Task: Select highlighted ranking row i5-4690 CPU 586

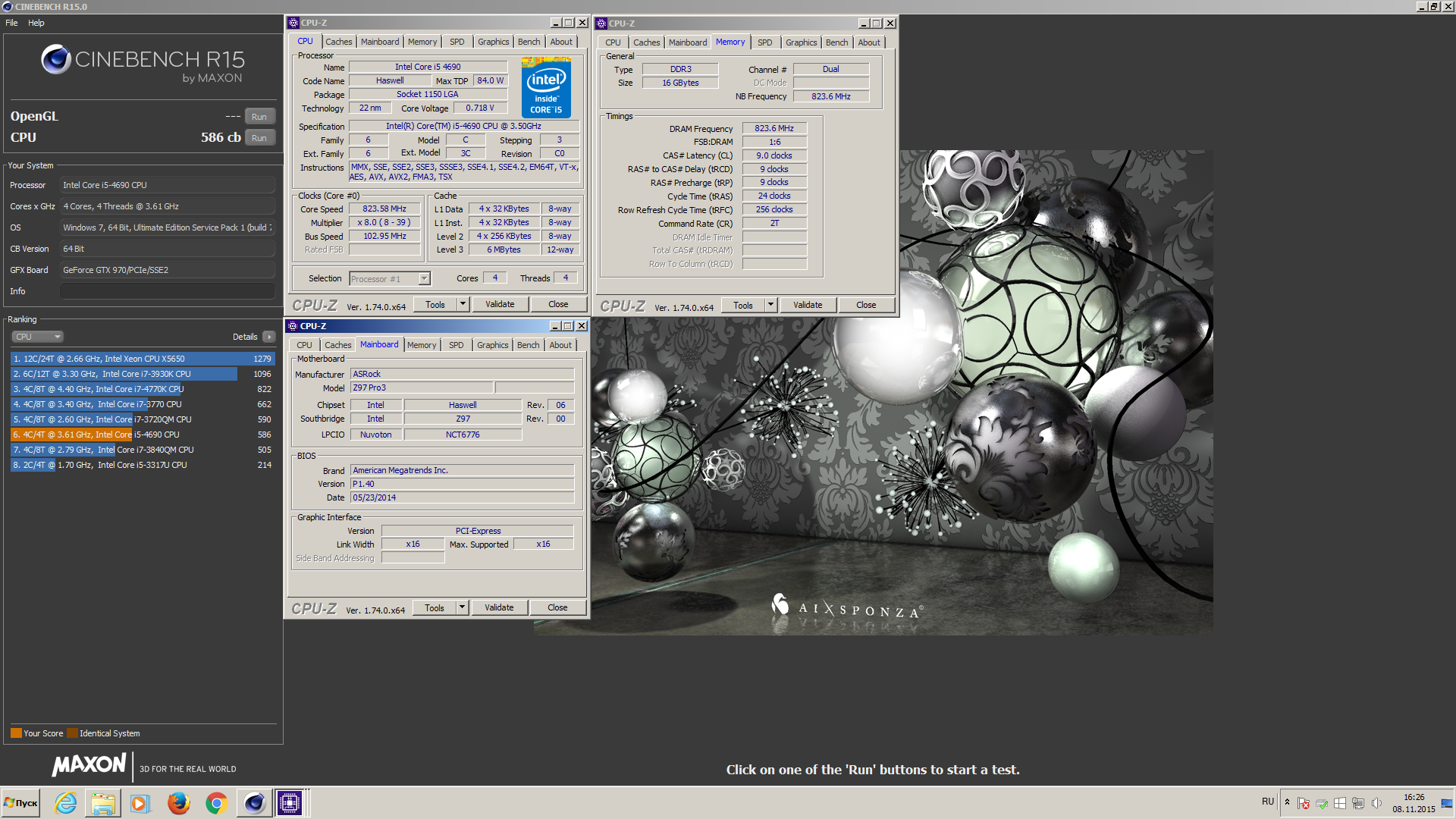Action: tap(143, 435)
